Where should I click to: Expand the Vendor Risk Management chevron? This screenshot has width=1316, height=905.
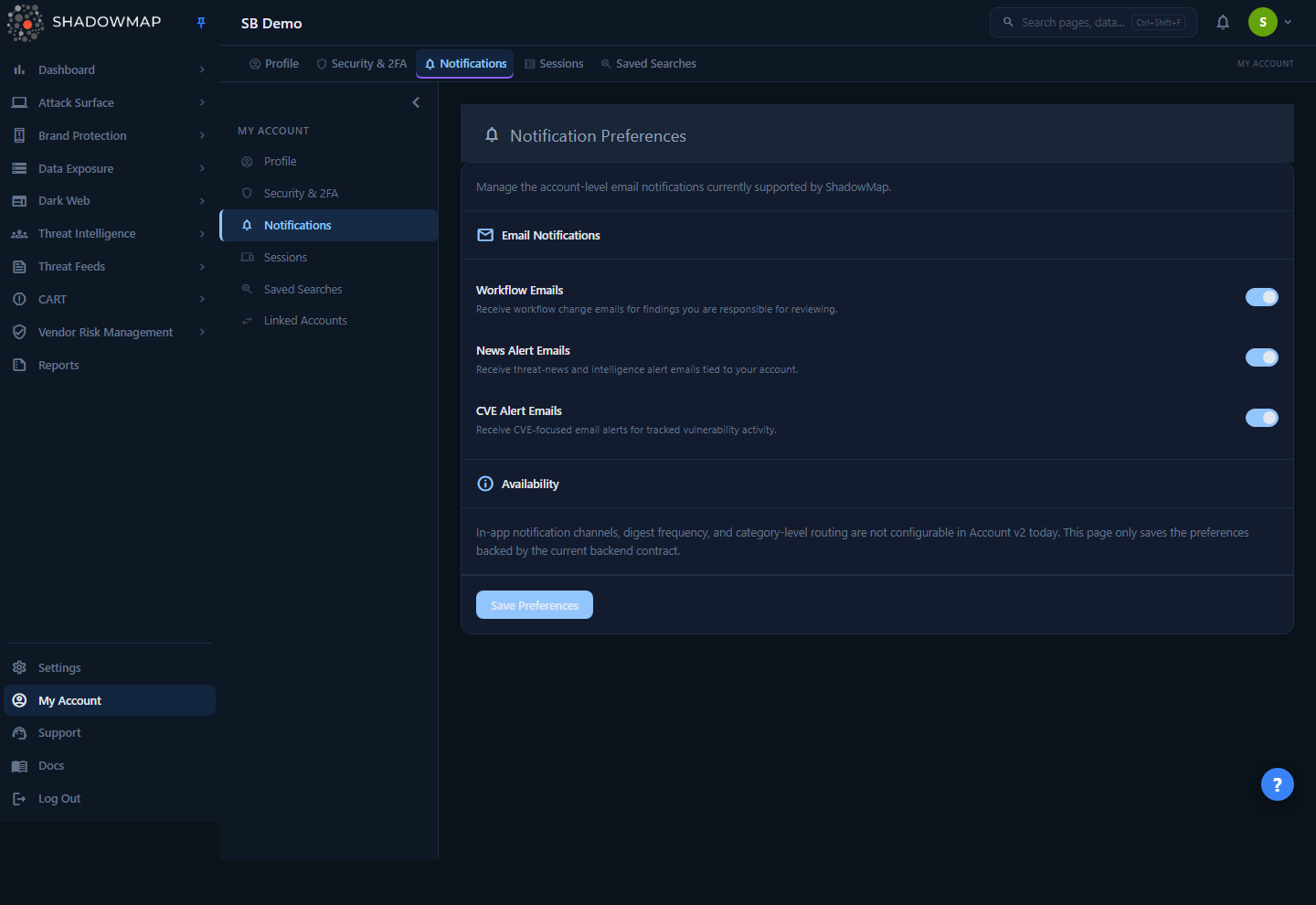(x=202, y=332)
